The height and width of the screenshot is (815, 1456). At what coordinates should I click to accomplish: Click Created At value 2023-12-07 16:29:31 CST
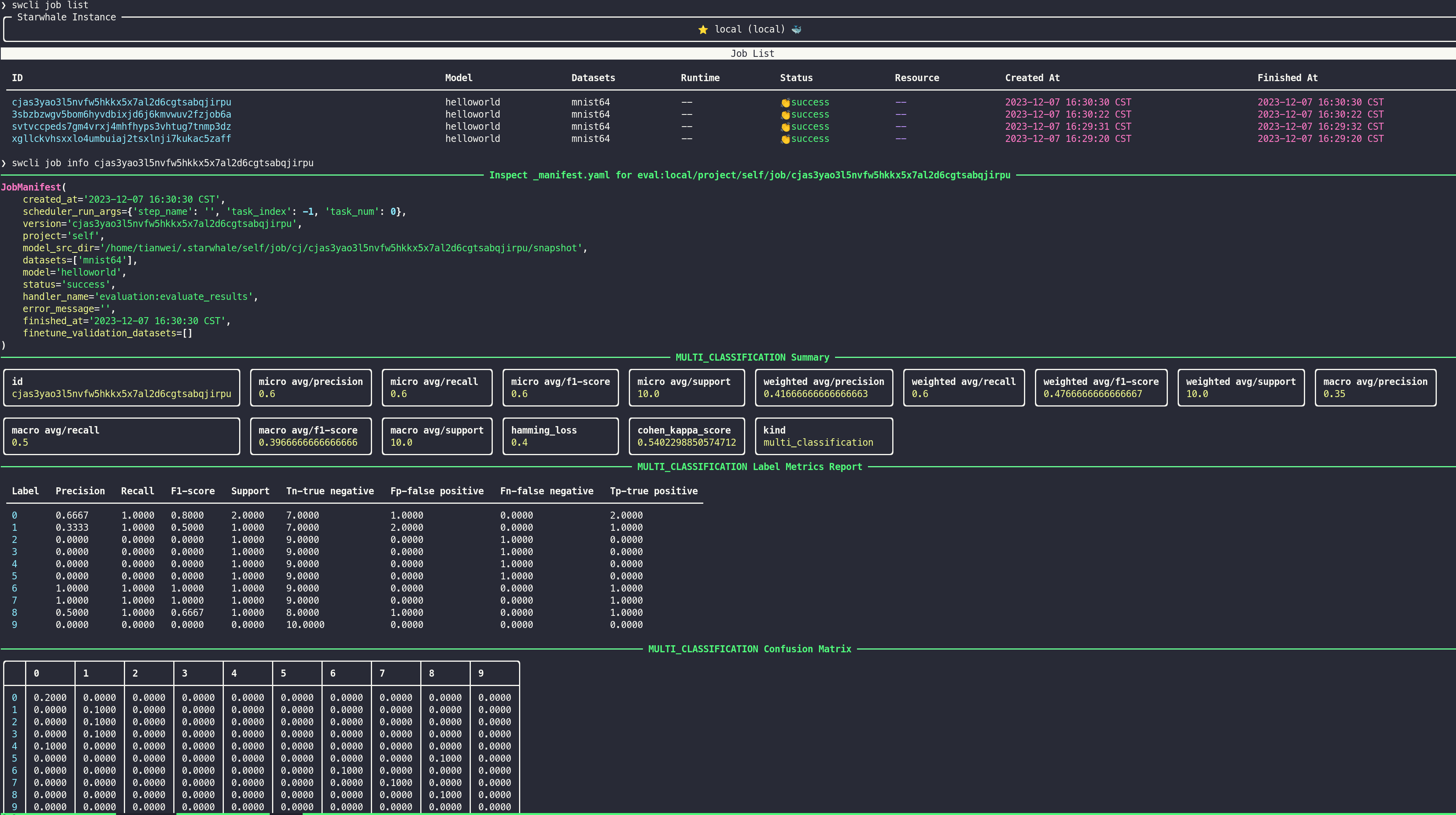[x=1068, y=127]
